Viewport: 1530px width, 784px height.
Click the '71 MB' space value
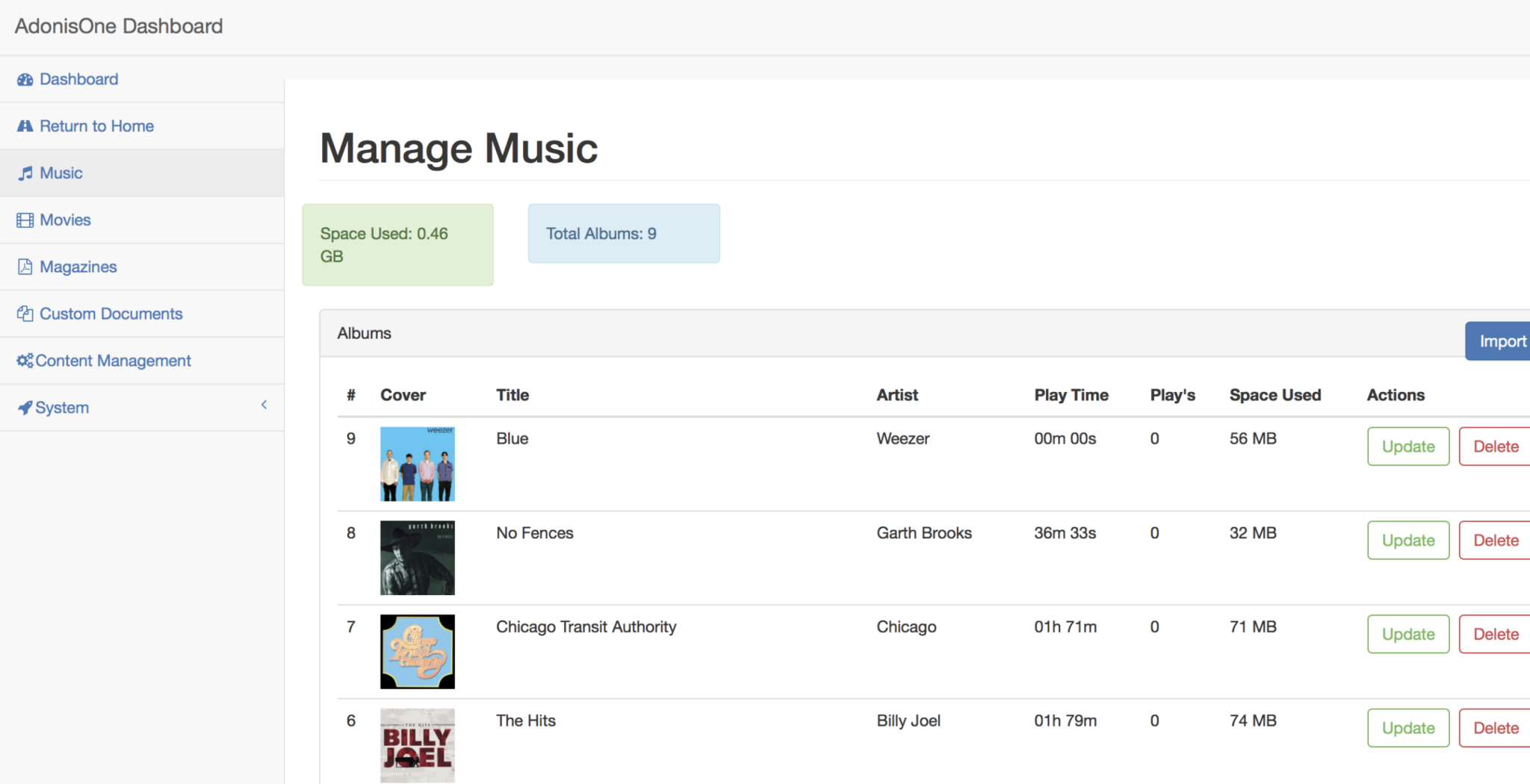tap(1253, 627)
